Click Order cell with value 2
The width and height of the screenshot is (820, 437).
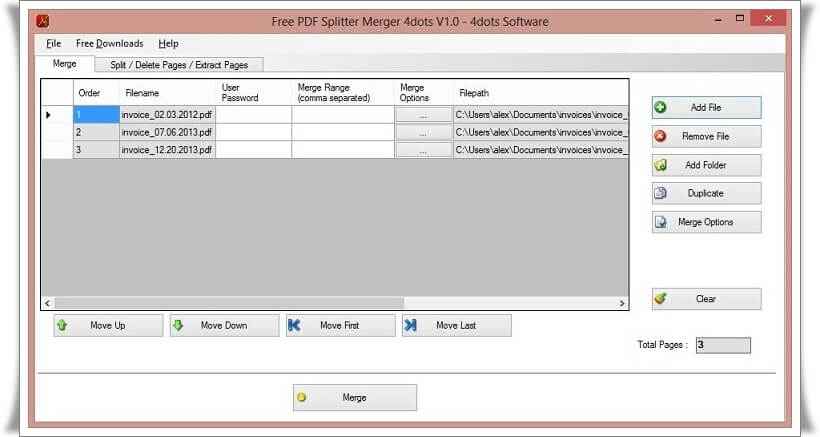(96, 132)
